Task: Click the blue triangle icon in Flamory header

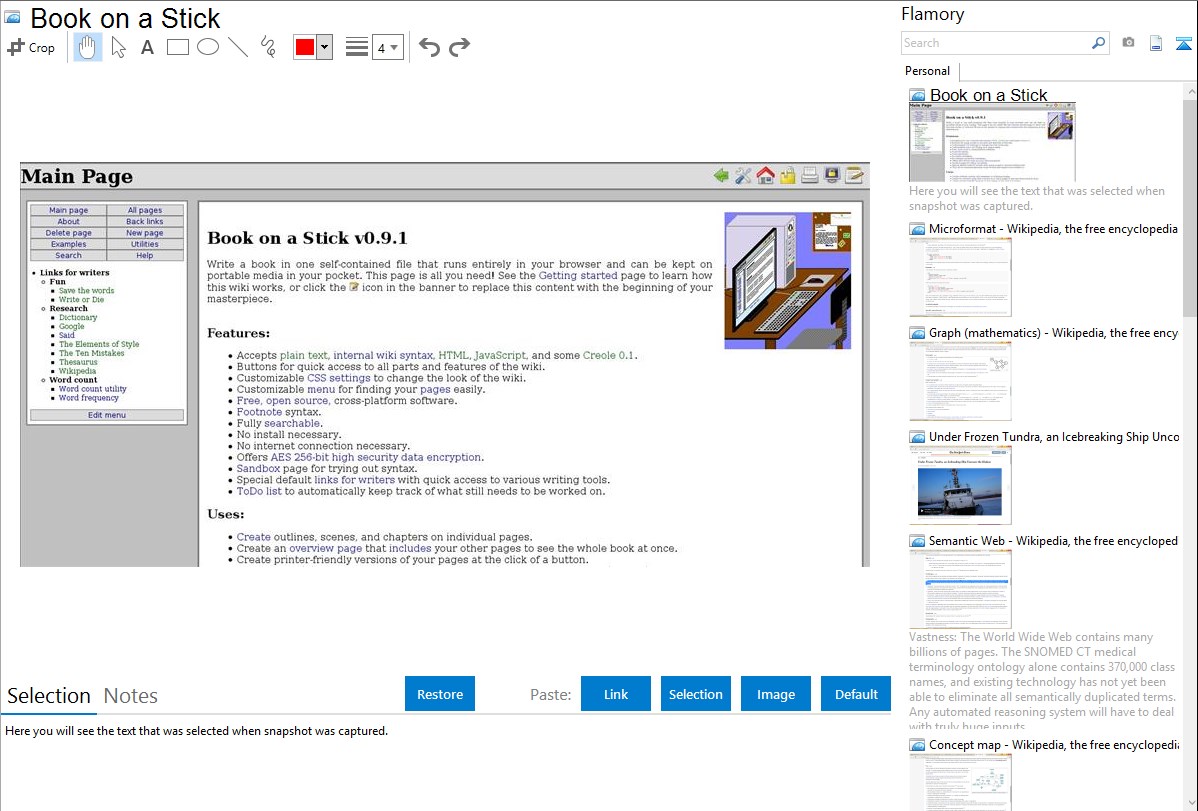Action: click(x=1183, y=43)
